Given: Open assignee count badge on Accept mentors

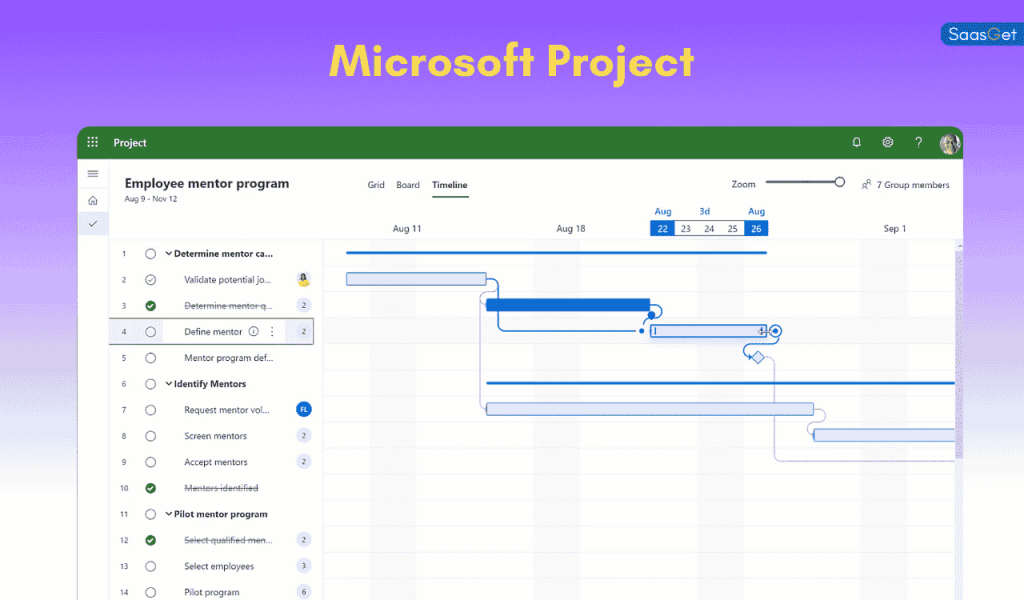Looking at the screenshot, I should [x=304, y=462].
